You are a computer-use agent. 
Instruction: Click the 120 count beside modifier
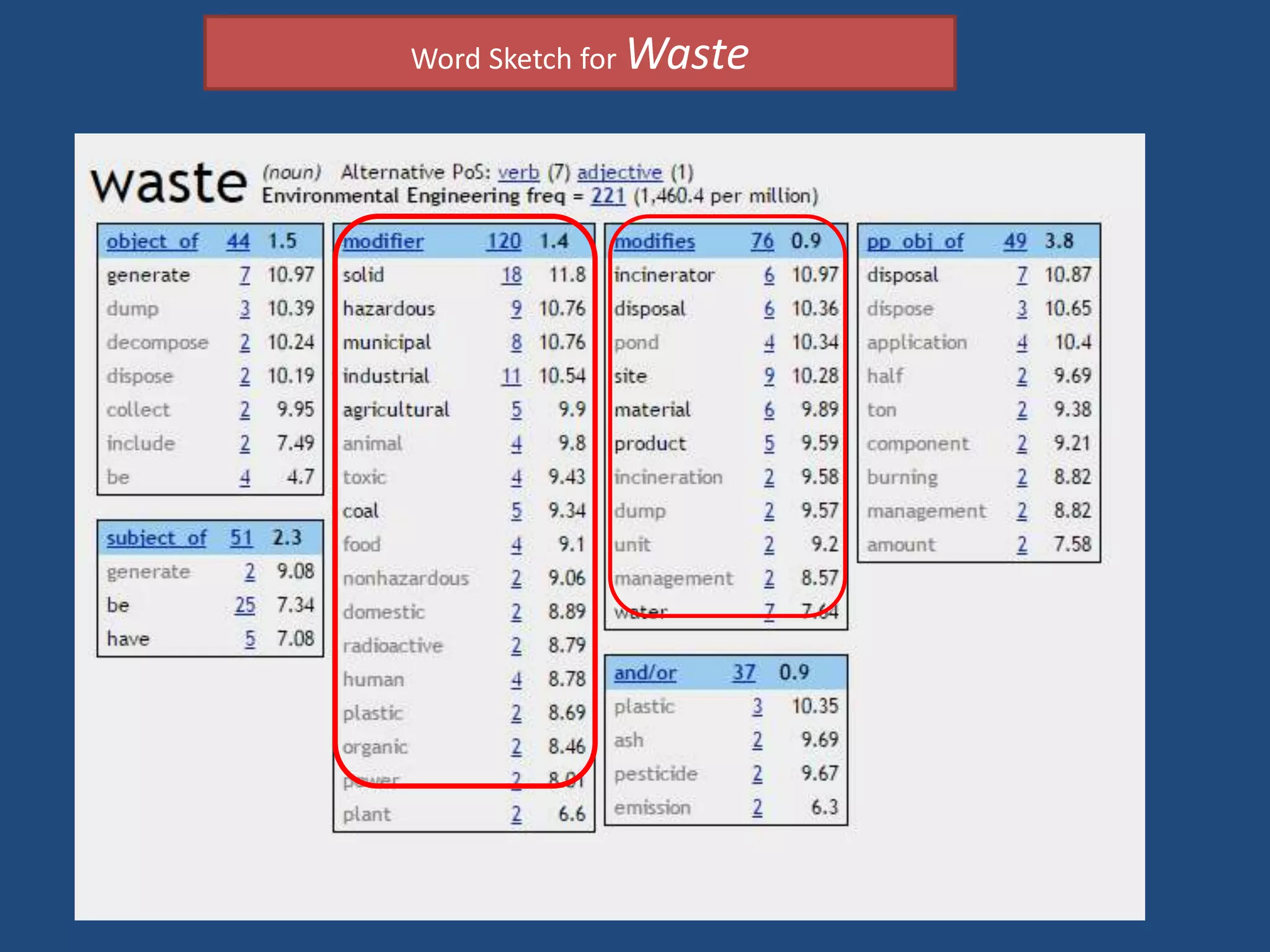[504, 241]
